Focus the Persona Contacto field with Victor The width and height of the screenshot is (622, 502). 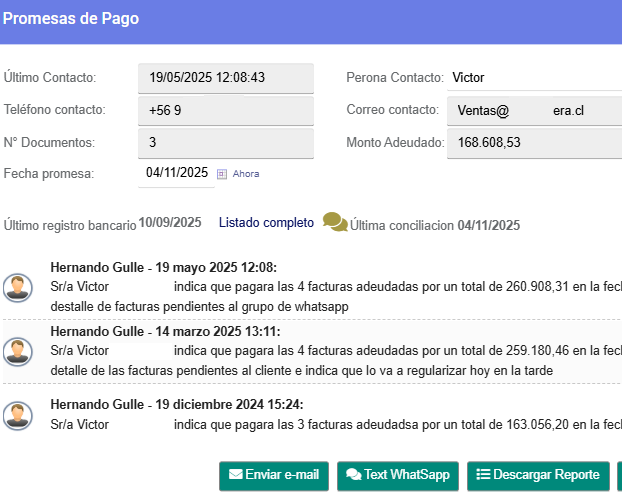click(534, 77)
